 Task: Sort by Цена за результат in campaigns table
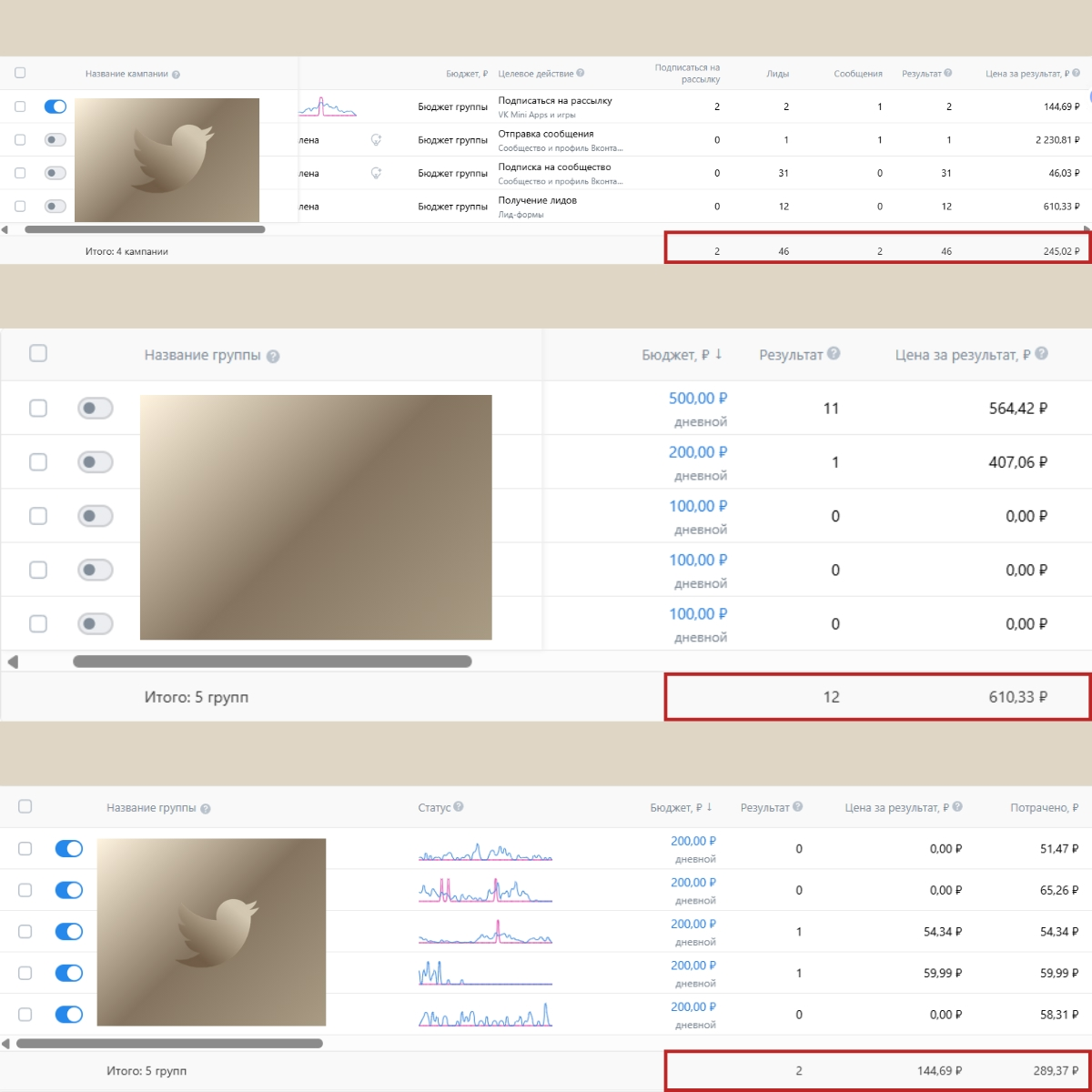(x=1027, y=74)
